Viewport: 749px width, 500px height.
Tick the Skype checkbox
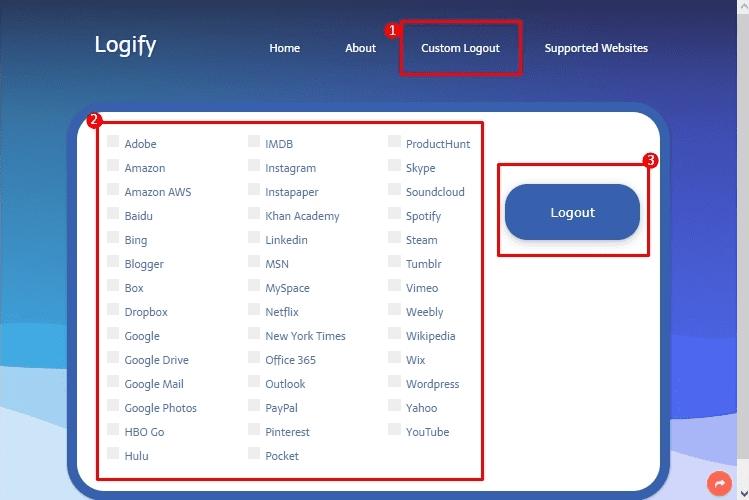[x=395, y=165]
